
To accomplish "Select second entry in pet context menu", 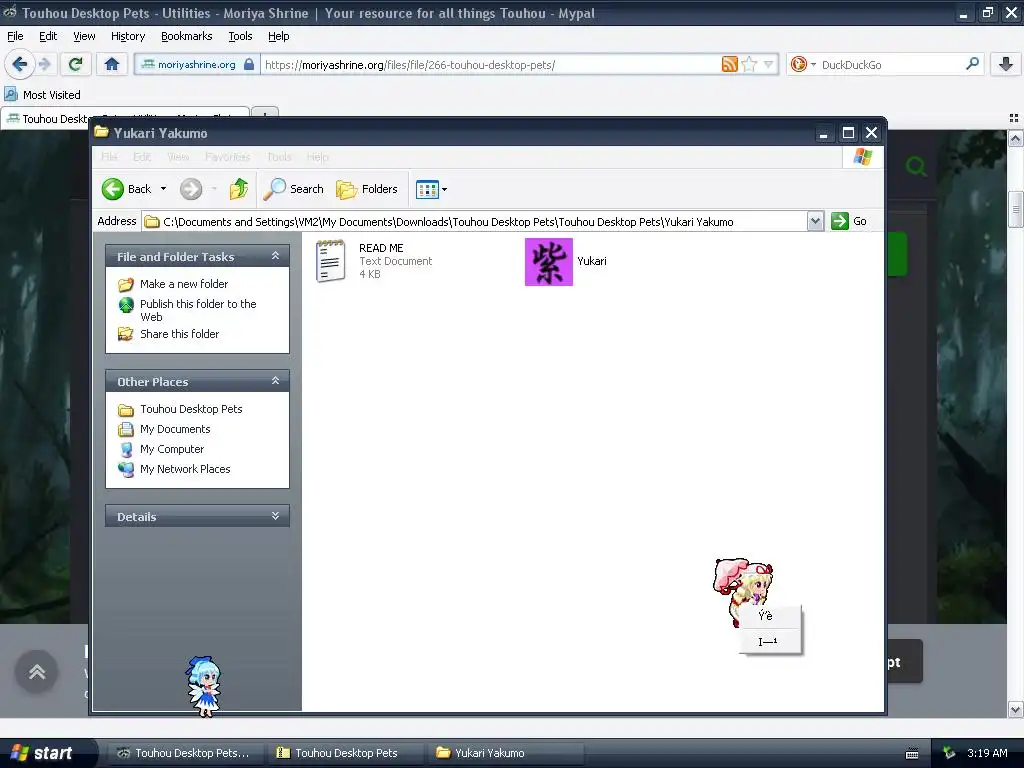I will pyautogui.click(x=770, y=641).
